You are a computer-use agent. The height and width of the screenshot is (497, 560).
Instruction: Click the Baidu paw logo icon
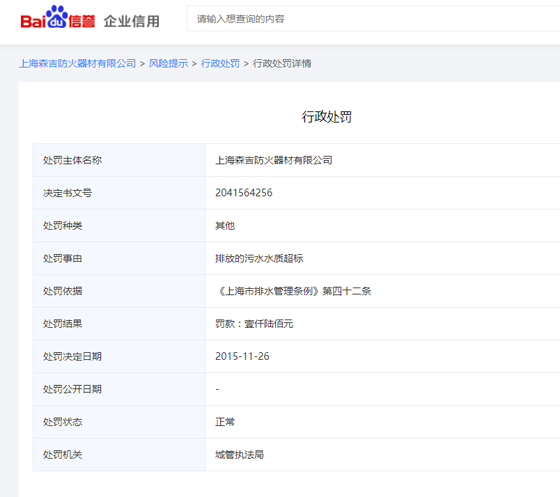coord(57,17)
